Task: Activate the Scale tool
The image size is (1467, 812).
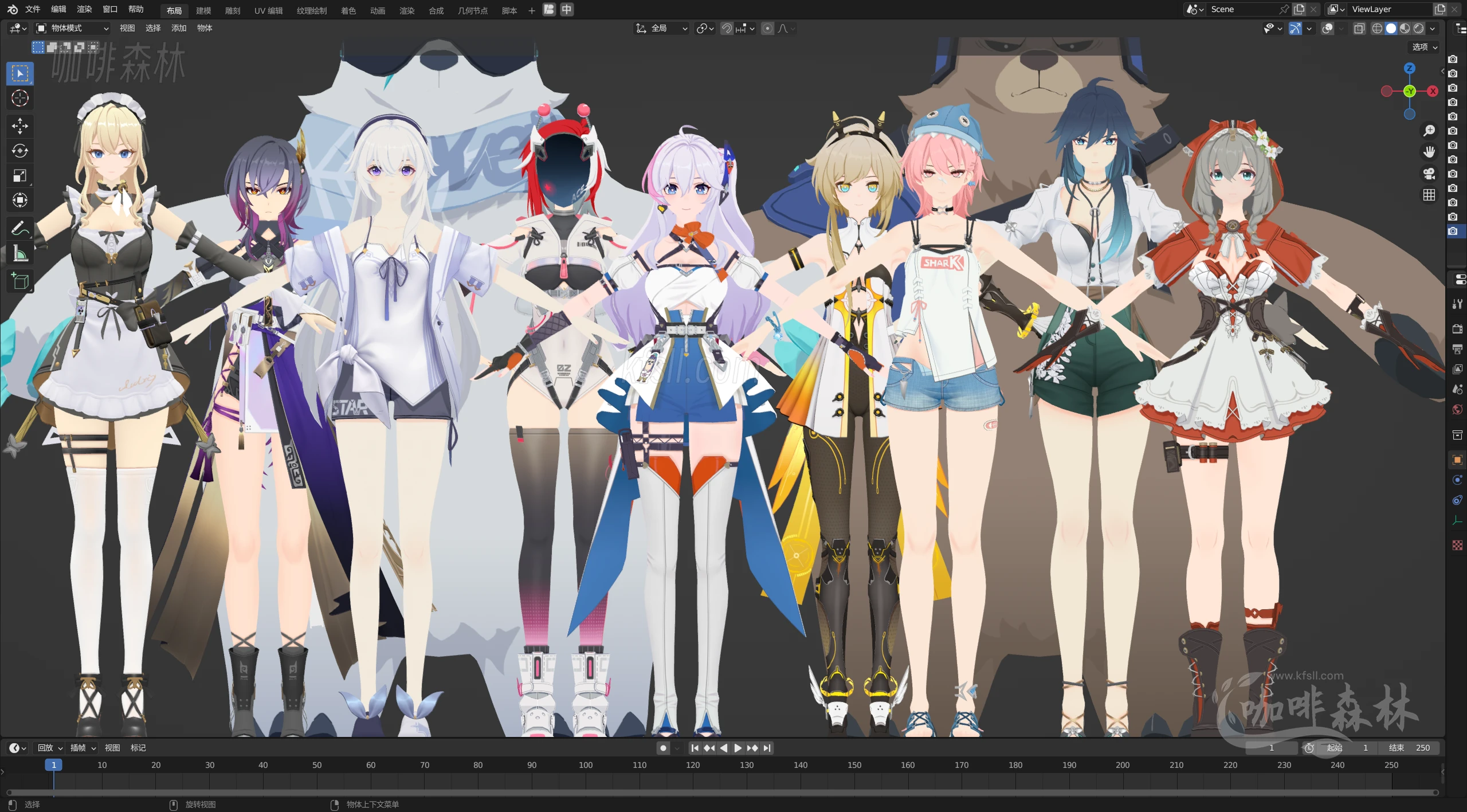Action: (x=20, y=175)
